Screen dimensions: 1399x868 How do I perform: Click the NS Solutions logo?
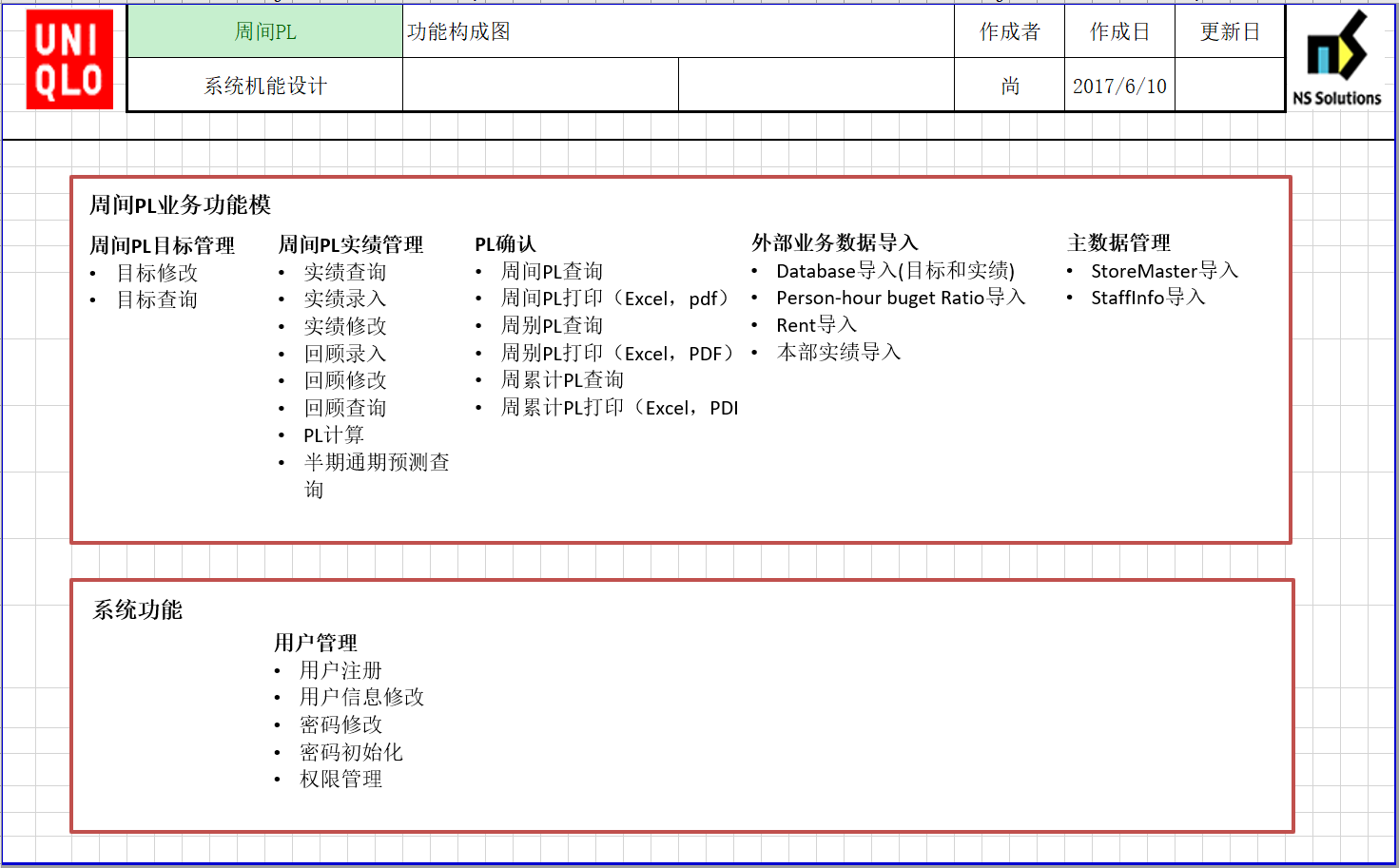coord(1337,59)
